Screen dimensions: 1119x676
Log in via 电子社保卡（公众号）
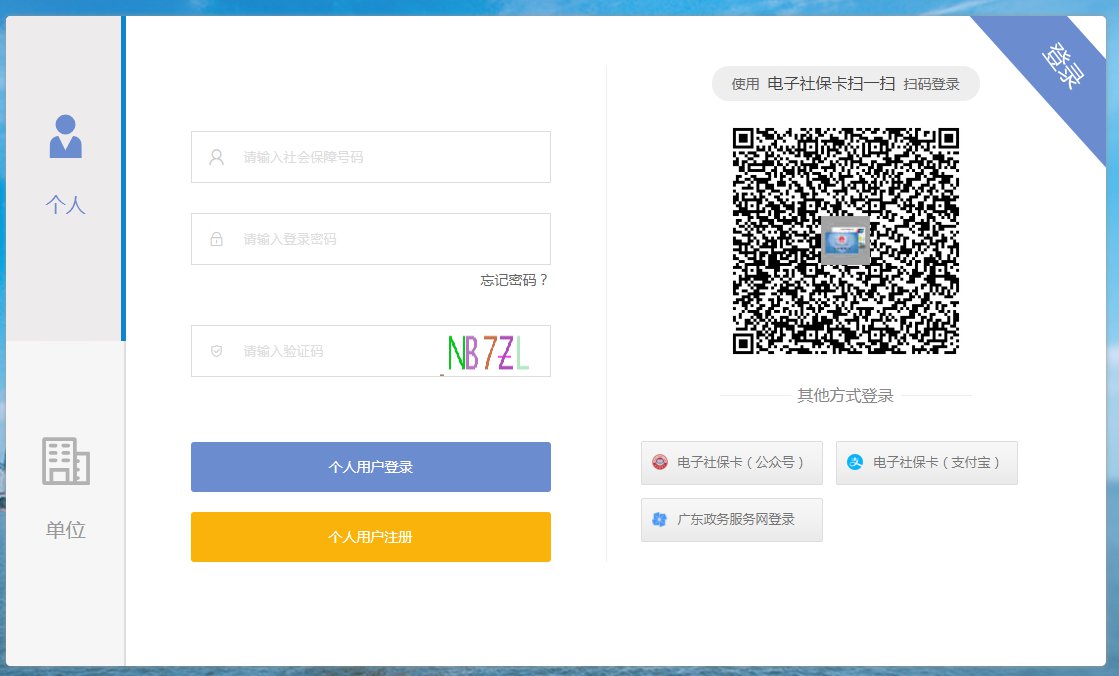coord(731,463)
